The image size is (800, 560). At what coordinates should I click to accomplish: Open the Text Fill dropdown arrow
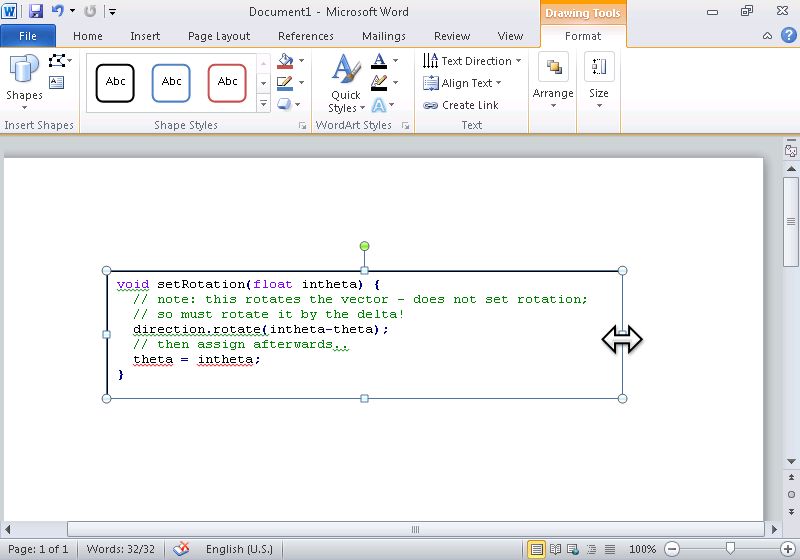[395, 61]
